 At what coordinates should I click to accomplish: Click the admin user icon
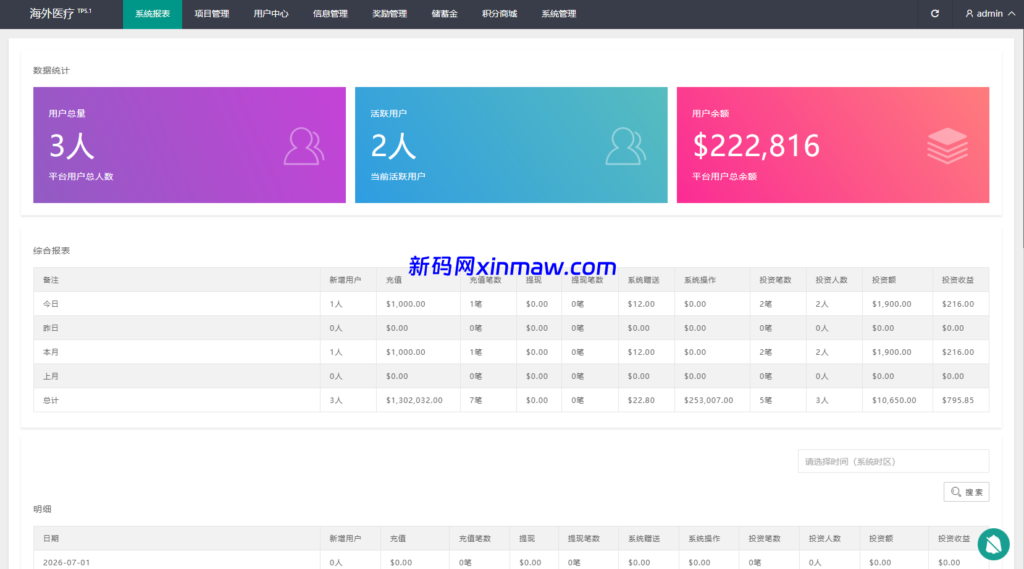[969, 14]
